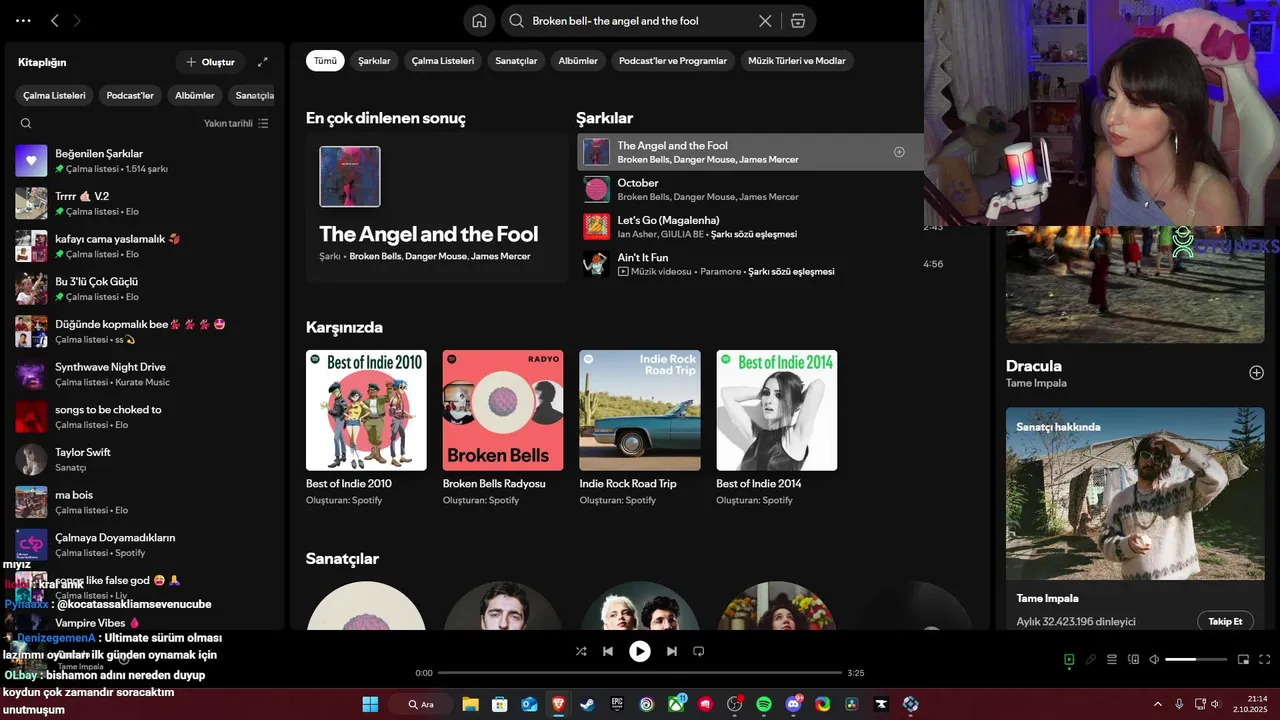
Task: Follow Tame Impala with Takip Et
Action: [x=1225, y=621]
